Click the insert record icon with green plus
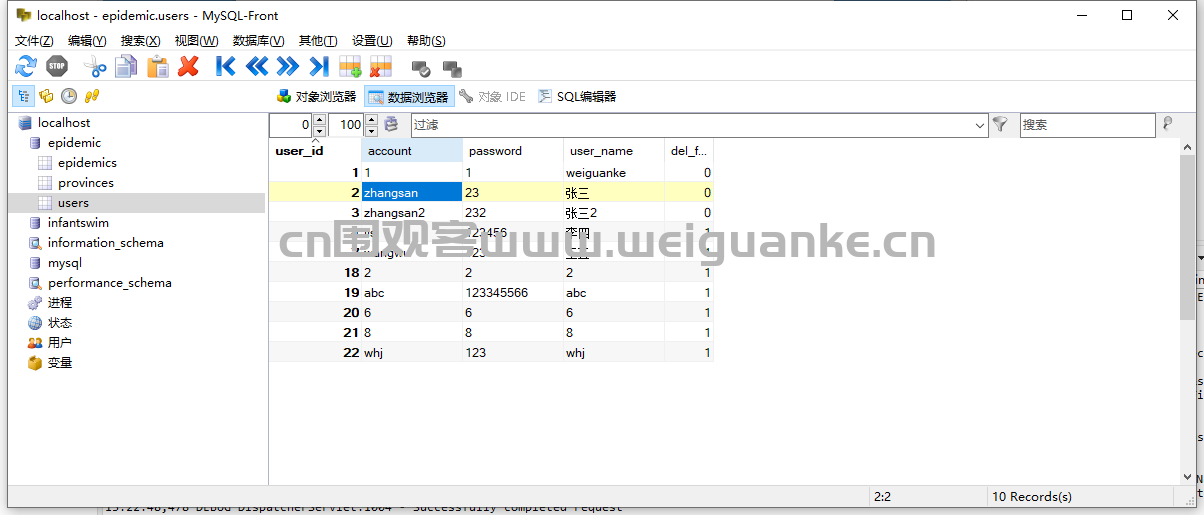The image size is (1204, 515). tap(350, 67)
